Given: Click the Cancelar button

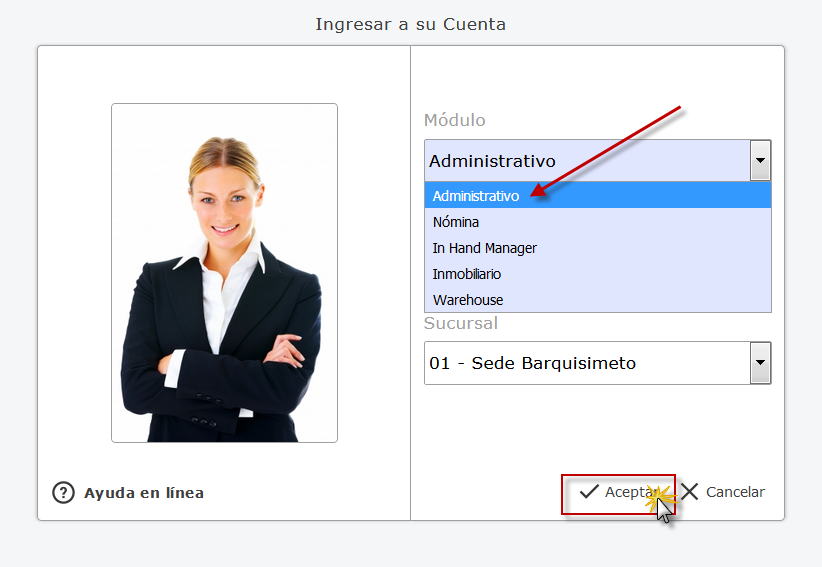Looking at the screenshot, I should coord(723,492).
